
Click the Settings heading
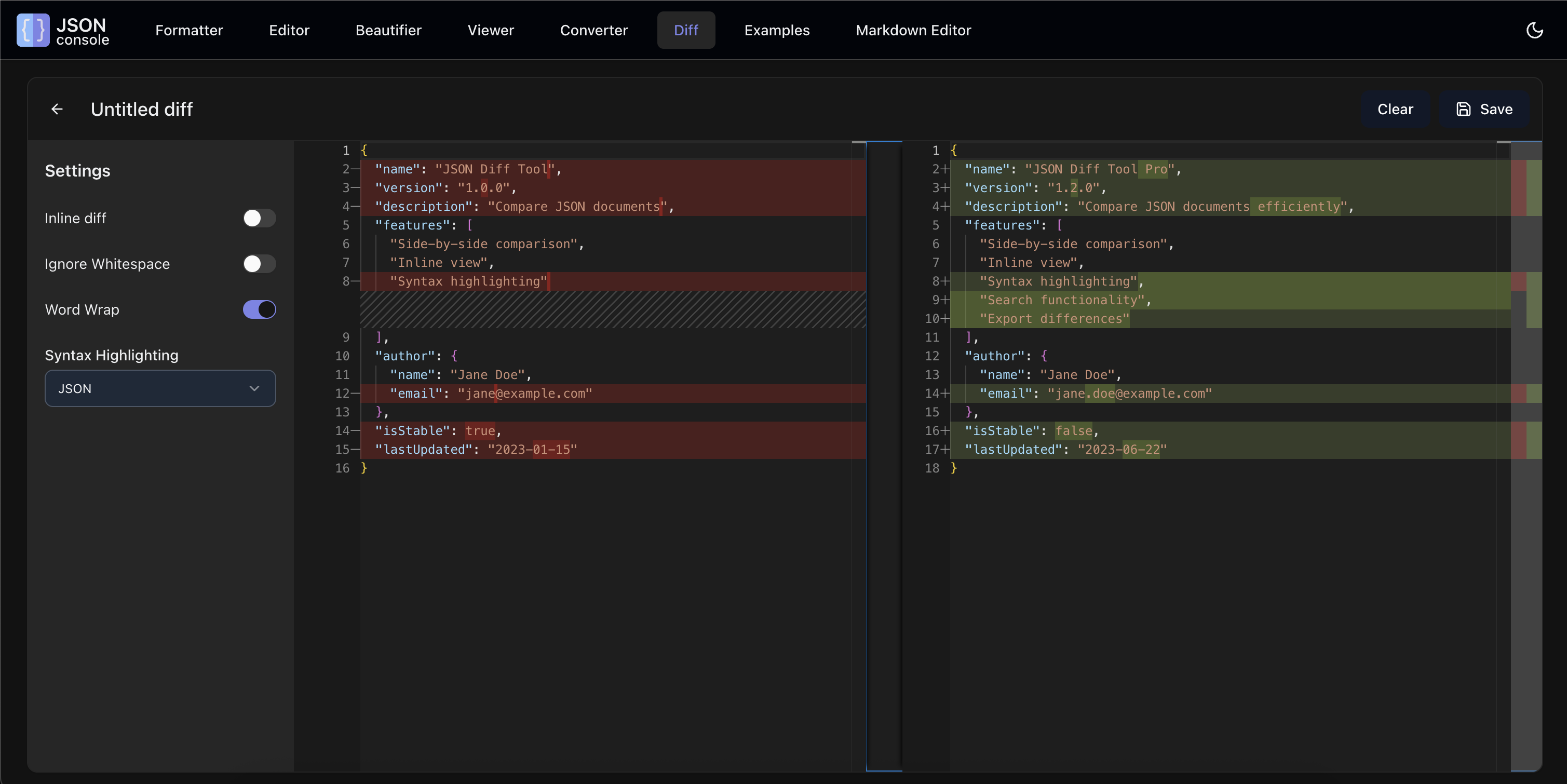78,170
